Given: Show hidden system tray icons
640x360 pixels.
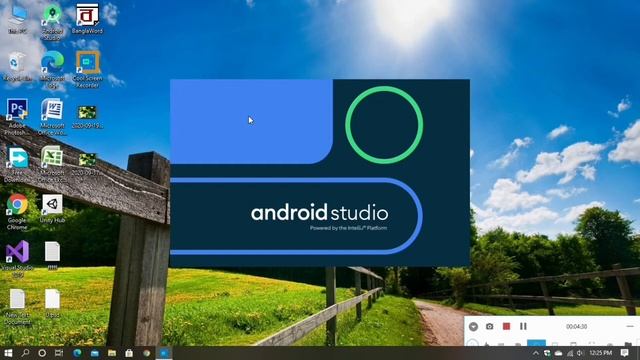Looking at the screenshot, I should (x=536, y=353).
